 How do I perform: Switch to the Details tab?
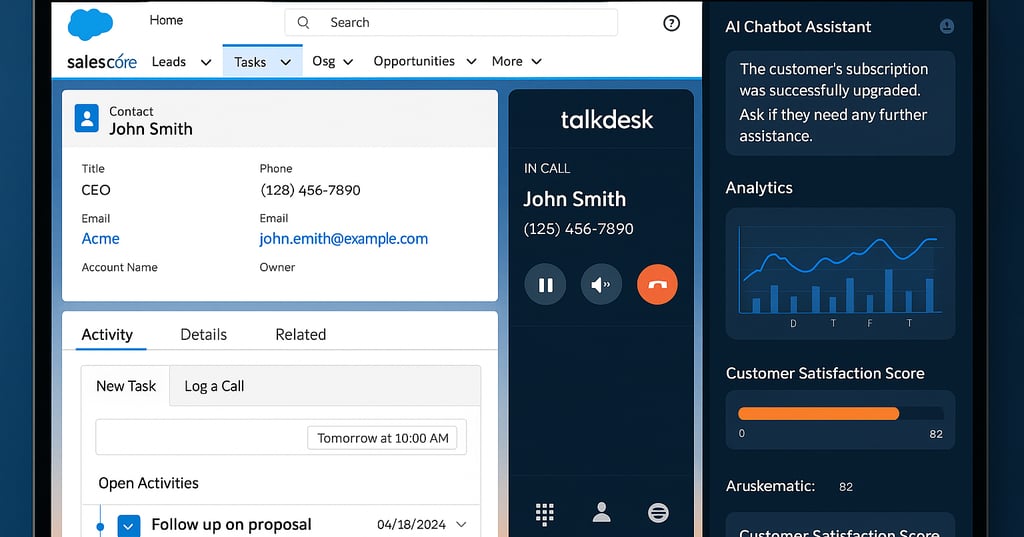tap(203, 334)
